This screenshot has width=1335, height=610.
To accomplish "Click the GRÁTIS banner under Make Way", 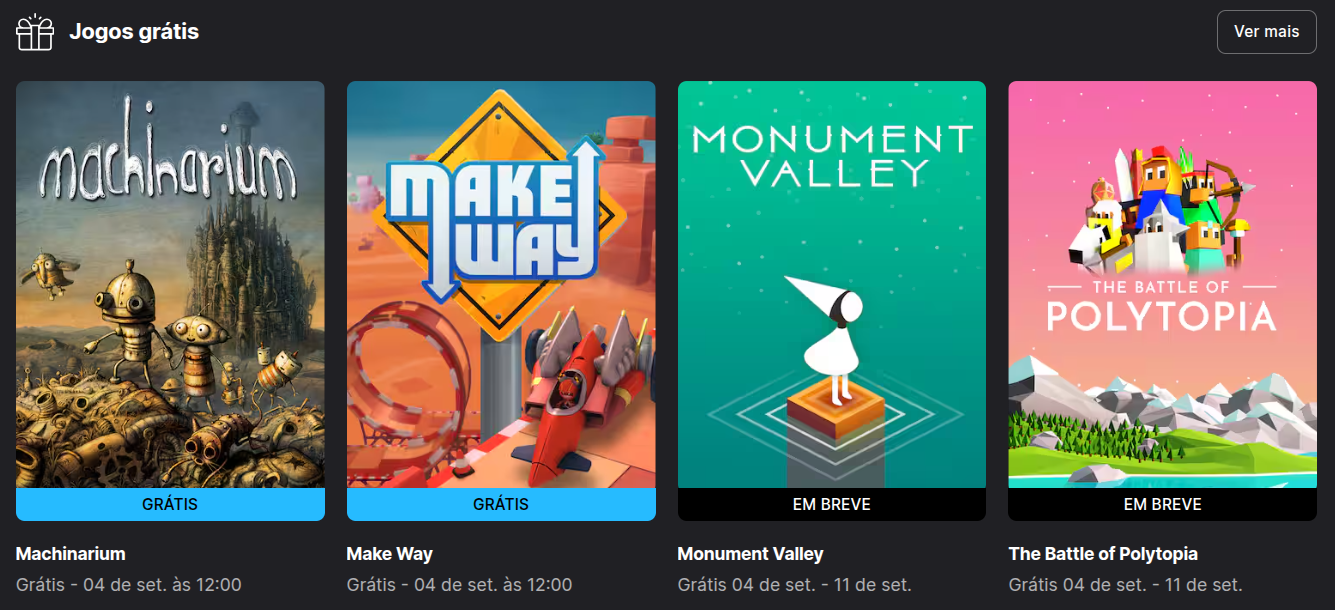I will [501, 504].
